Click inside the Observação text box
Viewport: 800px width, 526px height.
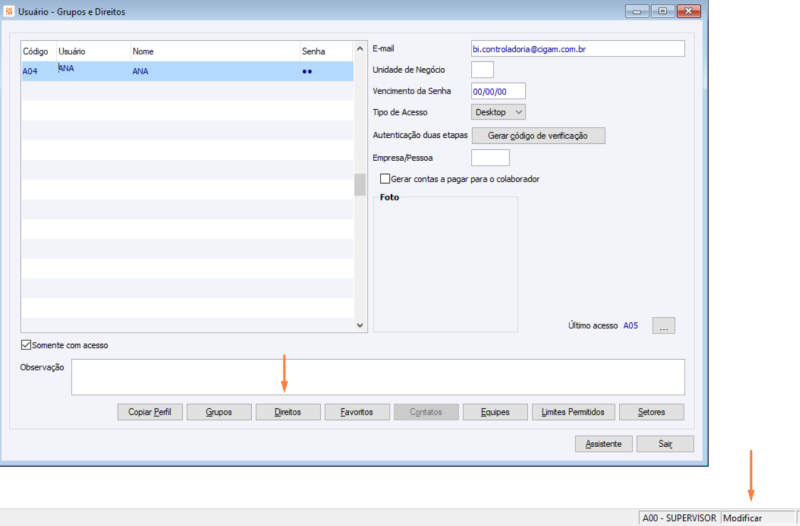378,377
